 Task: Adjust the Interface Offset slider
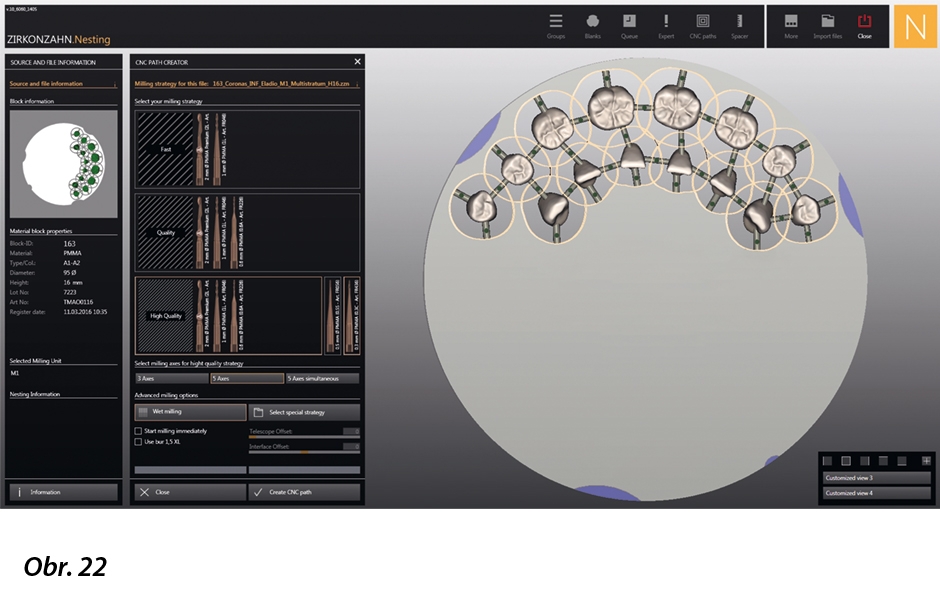305,452
